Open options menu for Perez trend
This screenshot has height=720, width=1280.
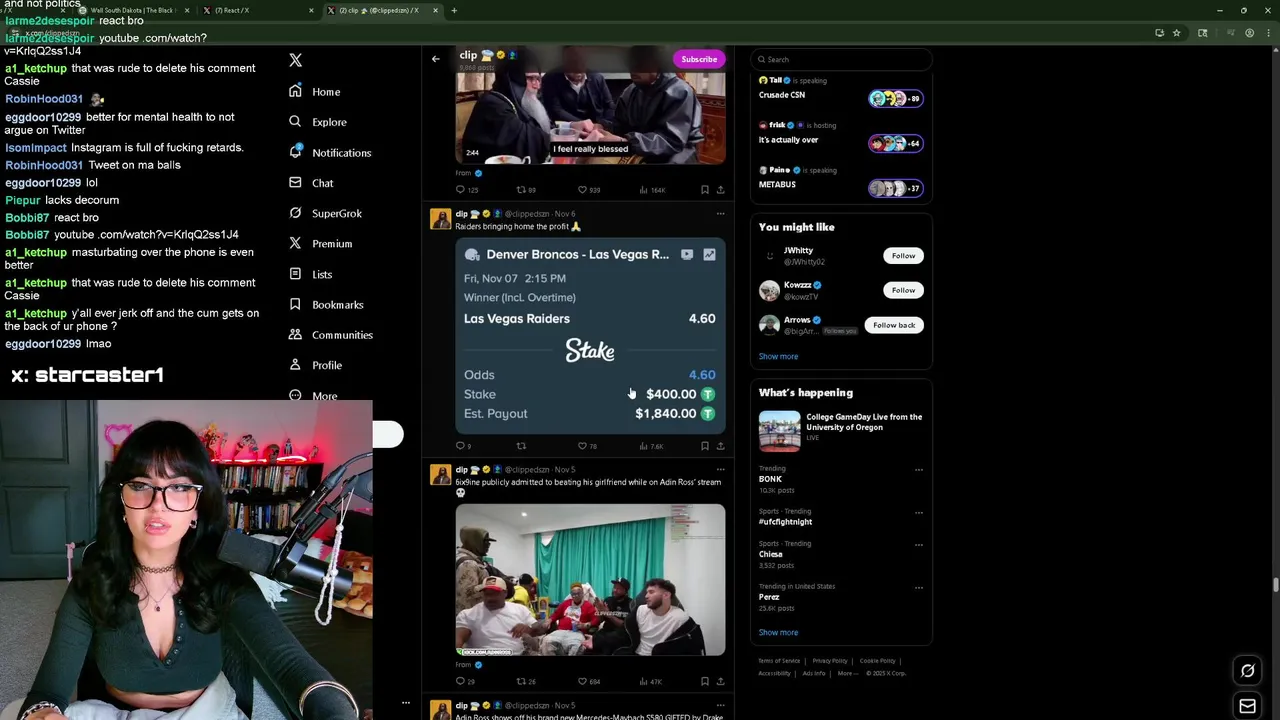[918, 588]
